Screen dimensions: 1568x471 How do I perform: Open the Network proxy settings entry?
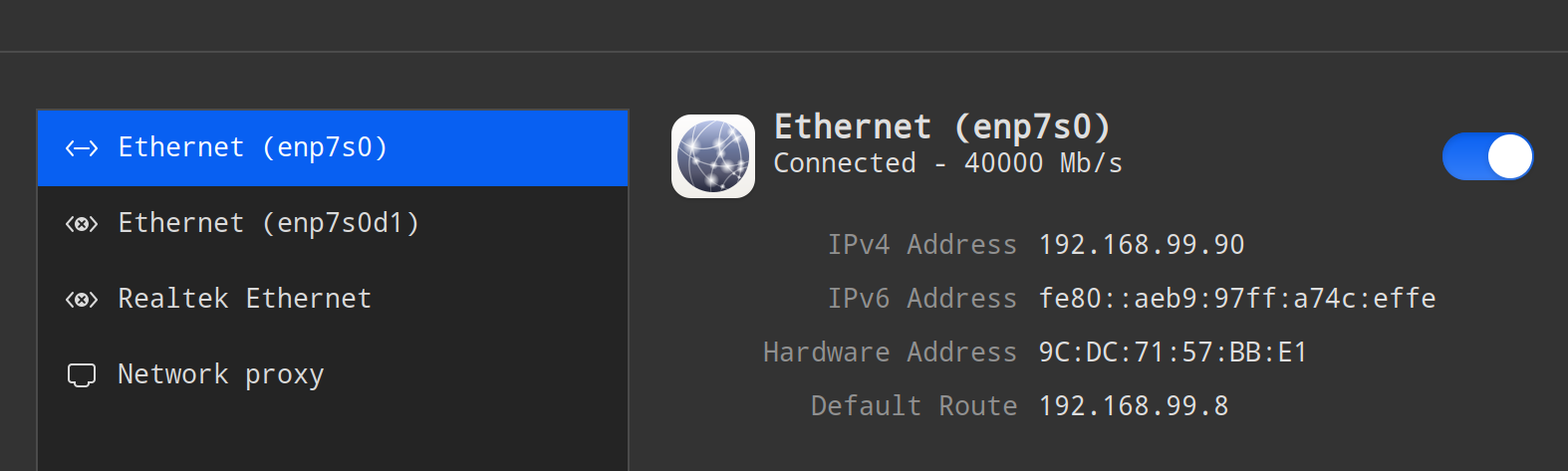(x=333, y=375)
